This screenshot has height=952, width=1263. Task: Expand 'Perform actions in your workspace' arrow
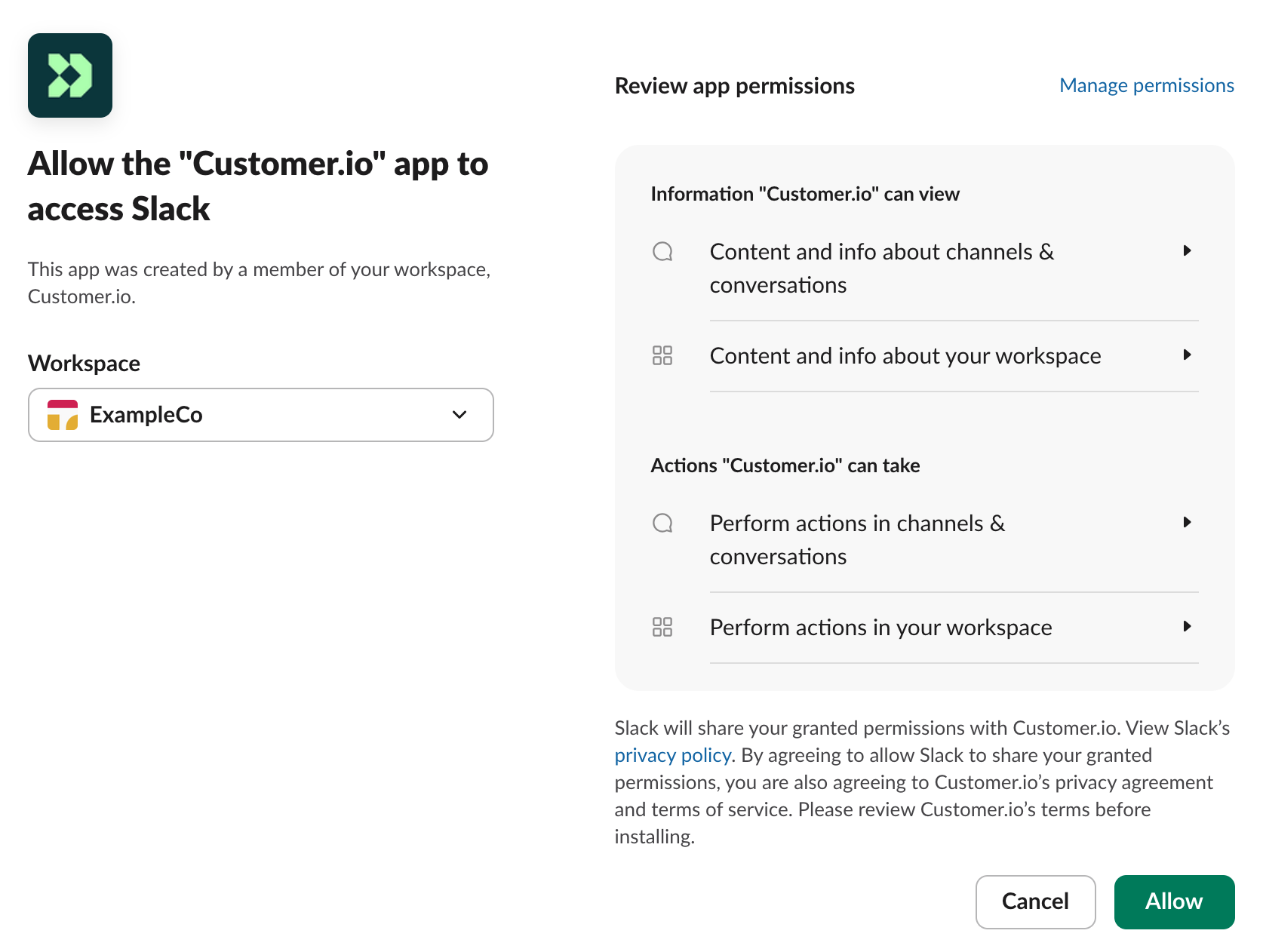tap(1187, 626)
